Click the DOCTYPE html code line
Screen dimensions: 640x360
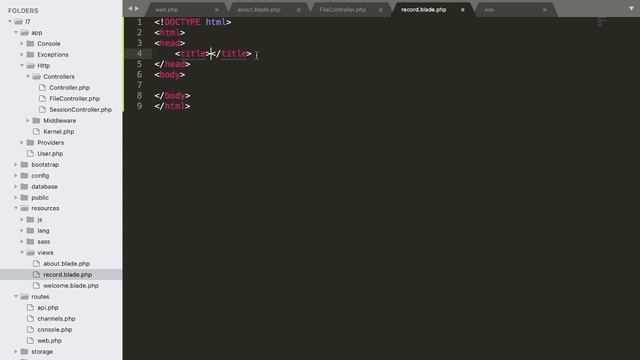pos(193,22)
